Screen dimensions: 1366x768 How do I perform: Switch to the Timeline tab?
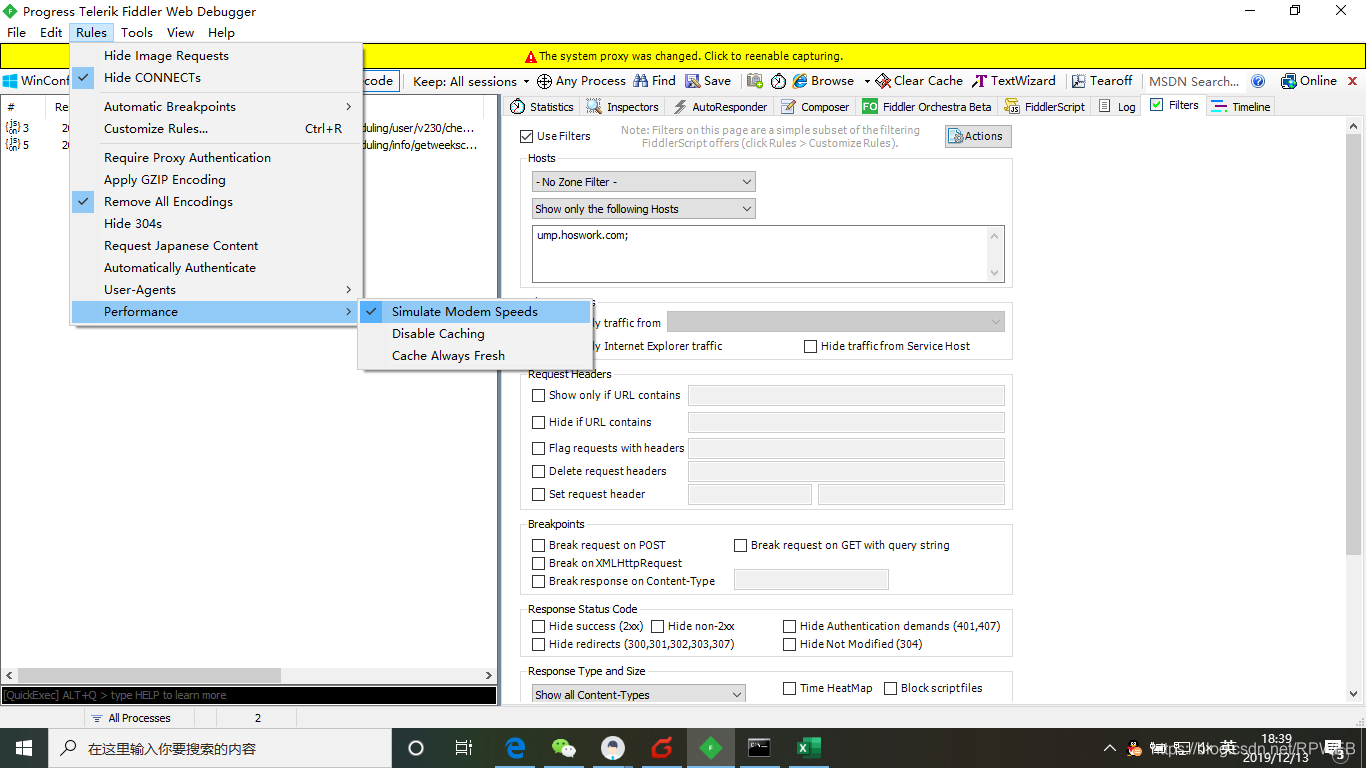(x=1241, y=106)
